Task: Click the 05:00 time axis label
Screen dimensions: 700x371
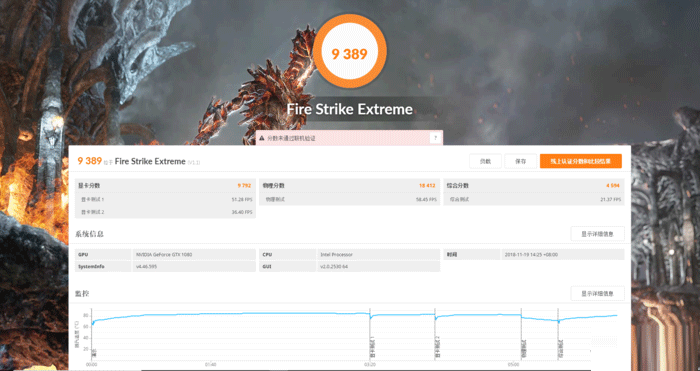Action: 514,364
